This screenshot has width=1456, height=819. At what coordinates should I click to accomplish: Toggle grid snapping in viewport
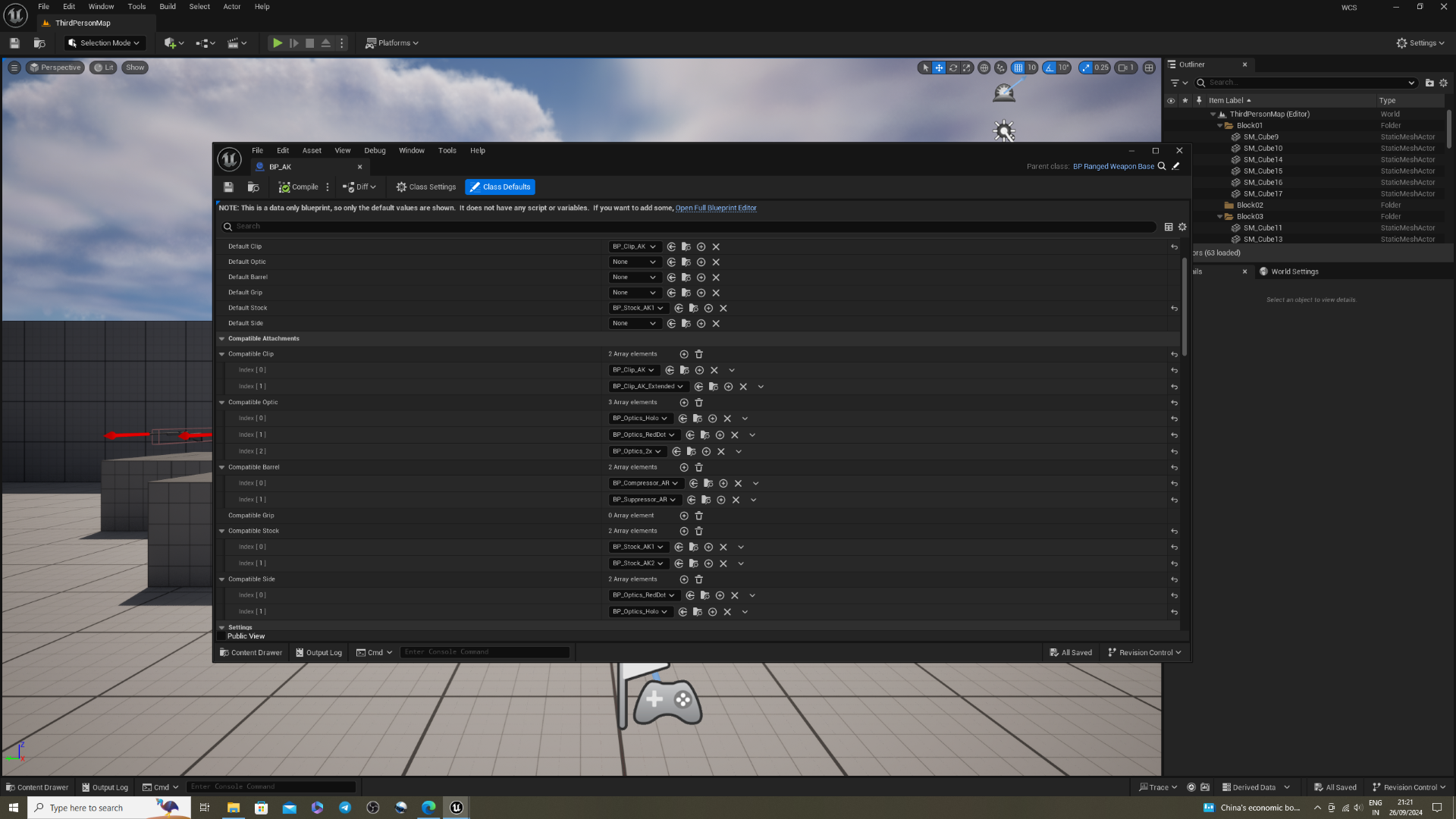click(1018, 67)
